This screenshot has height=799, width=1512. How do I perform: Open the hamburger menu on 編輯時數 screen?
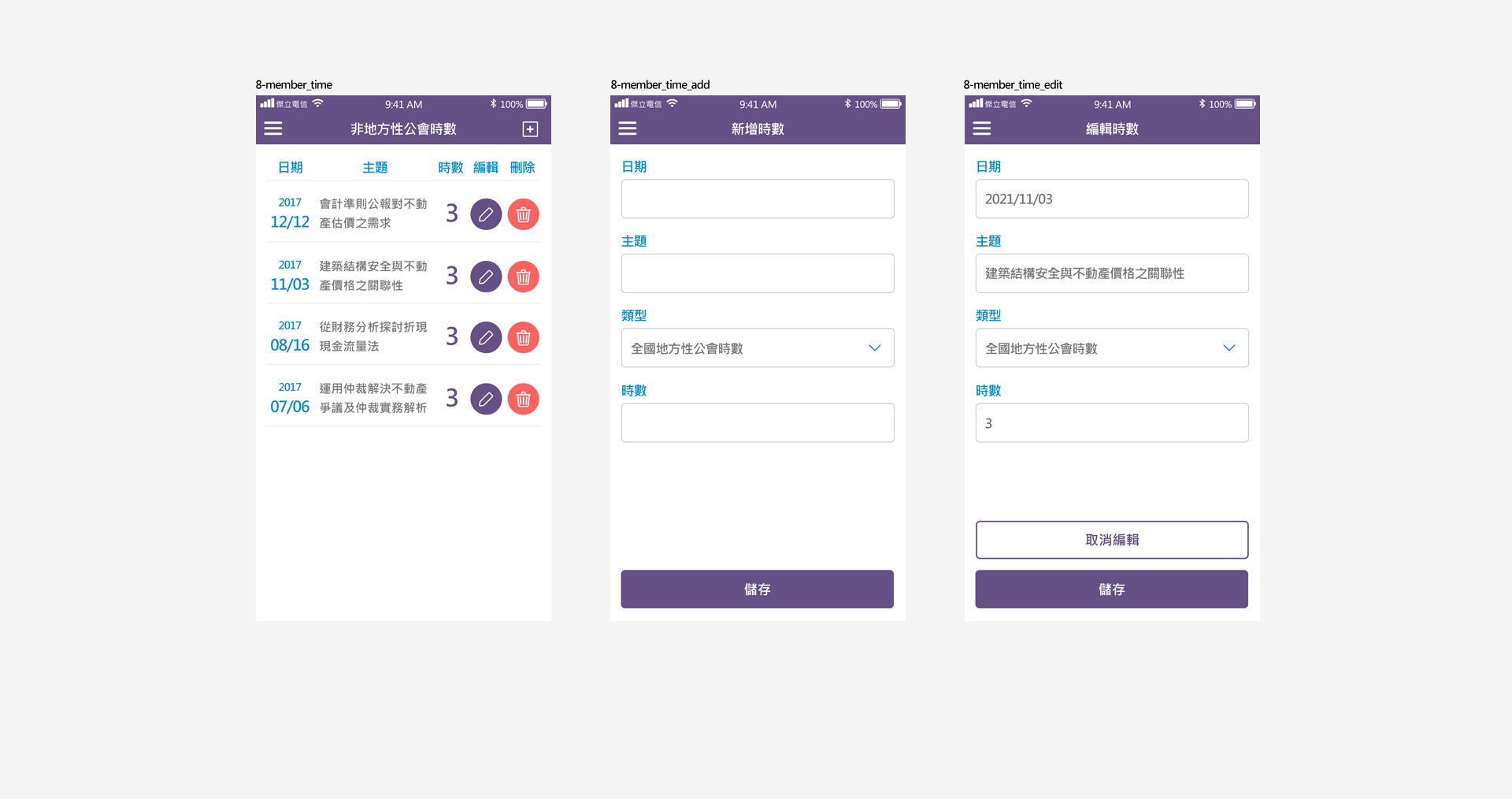pos(981,128)
